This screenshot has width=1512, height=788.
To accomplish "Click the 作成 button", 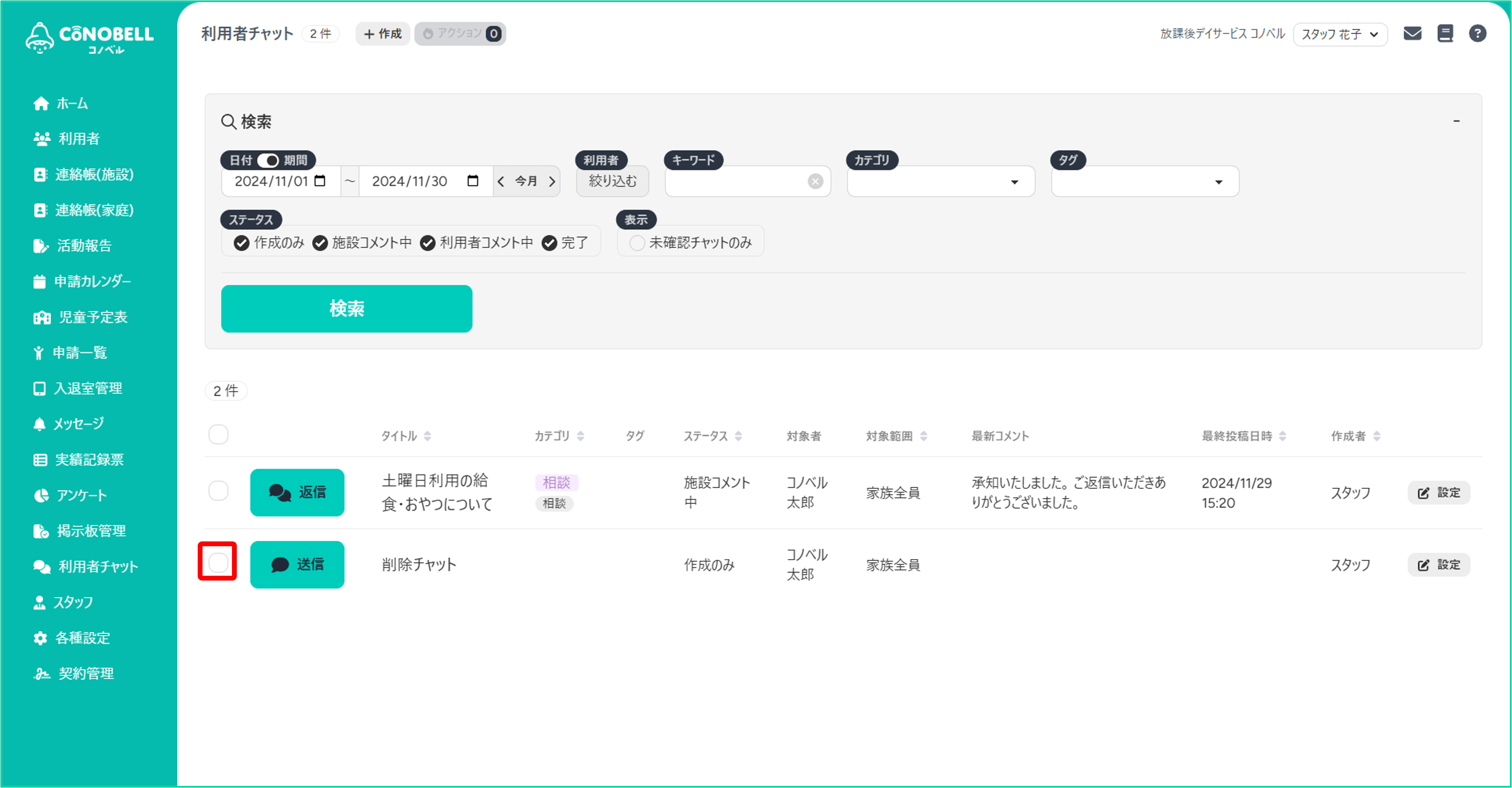I will (x=382, y=33).
